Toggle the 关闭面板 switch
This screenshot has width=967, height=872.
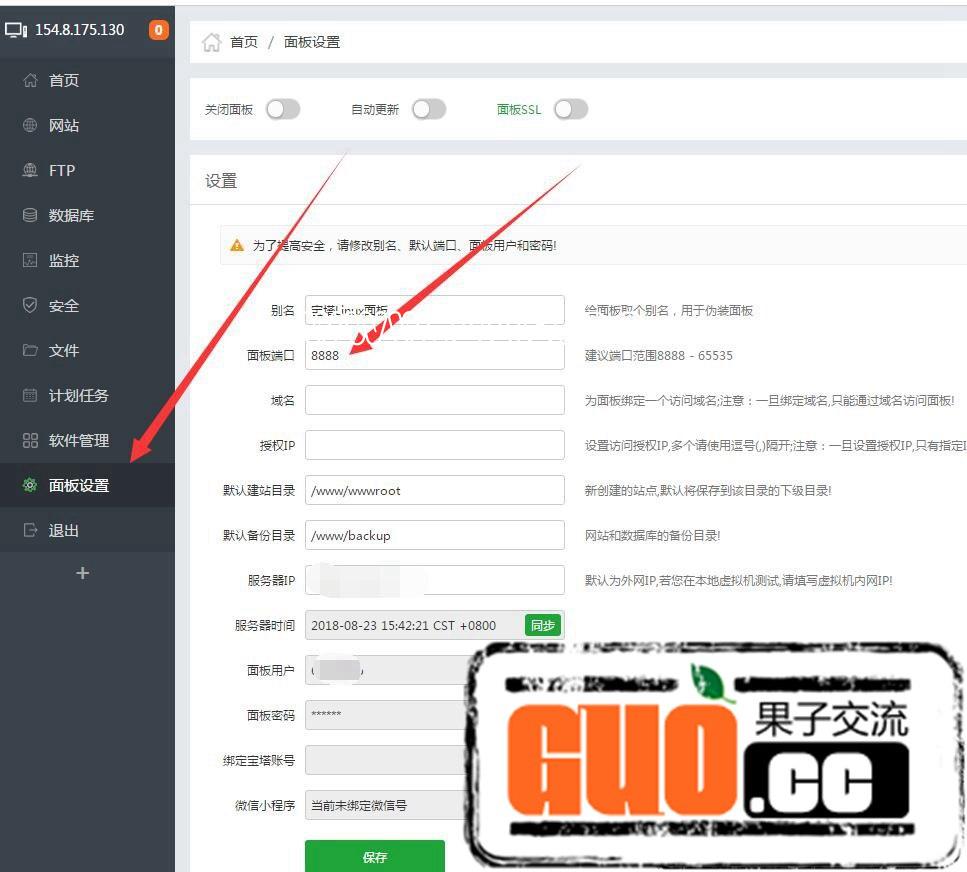pos(282,110)
